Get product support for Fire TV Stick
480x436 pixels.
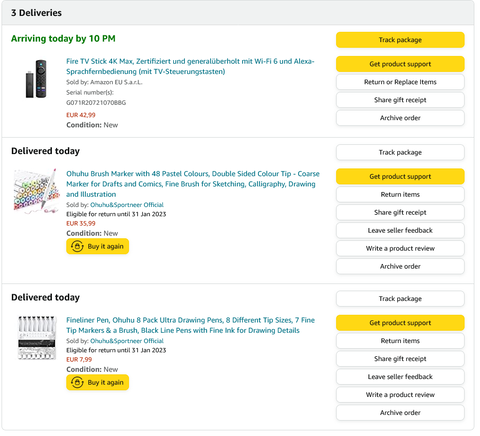(x=400, y=64)
